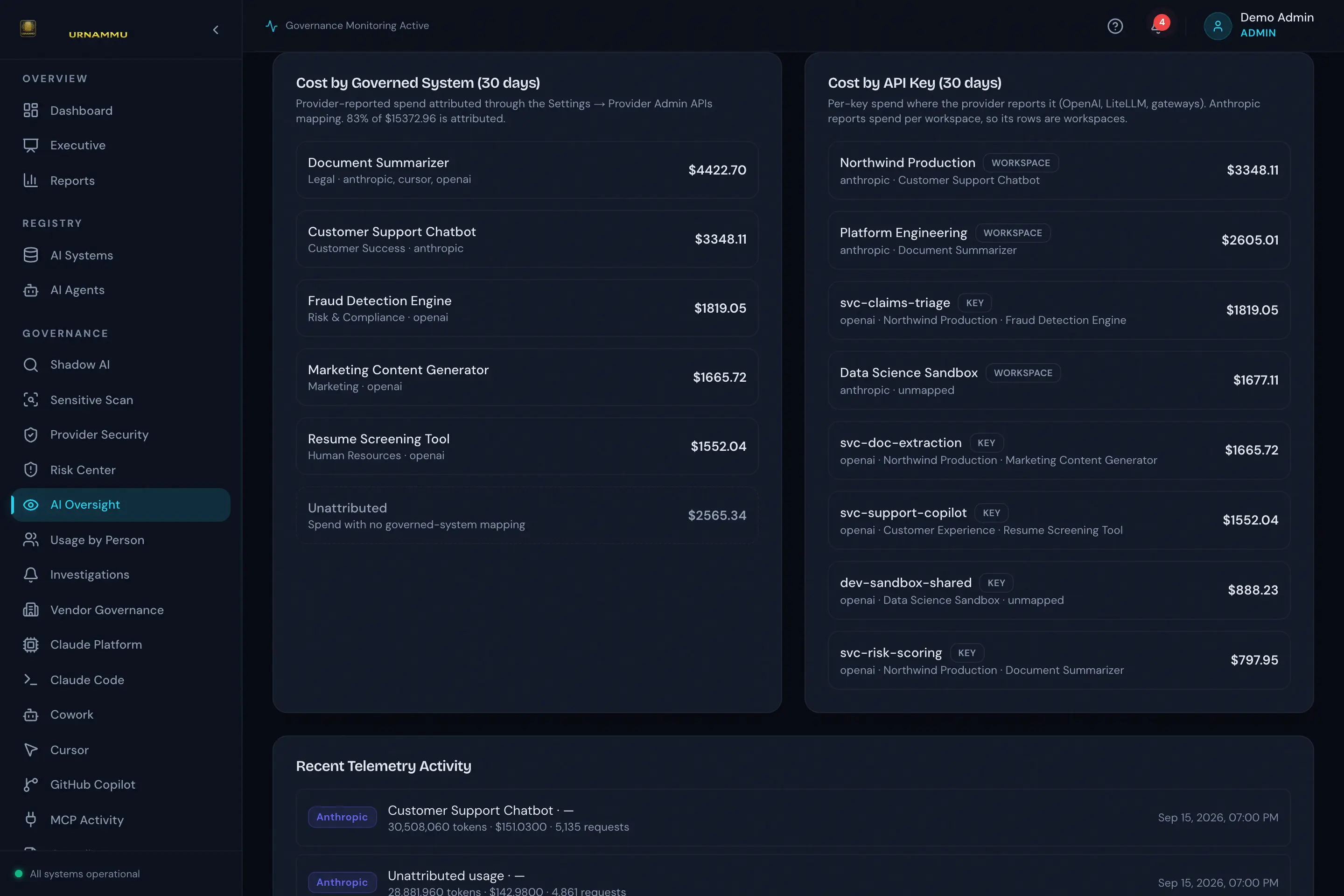1344x896 pixels.
Task: Click the Provider Security shield-check icon
Action: 31,435
